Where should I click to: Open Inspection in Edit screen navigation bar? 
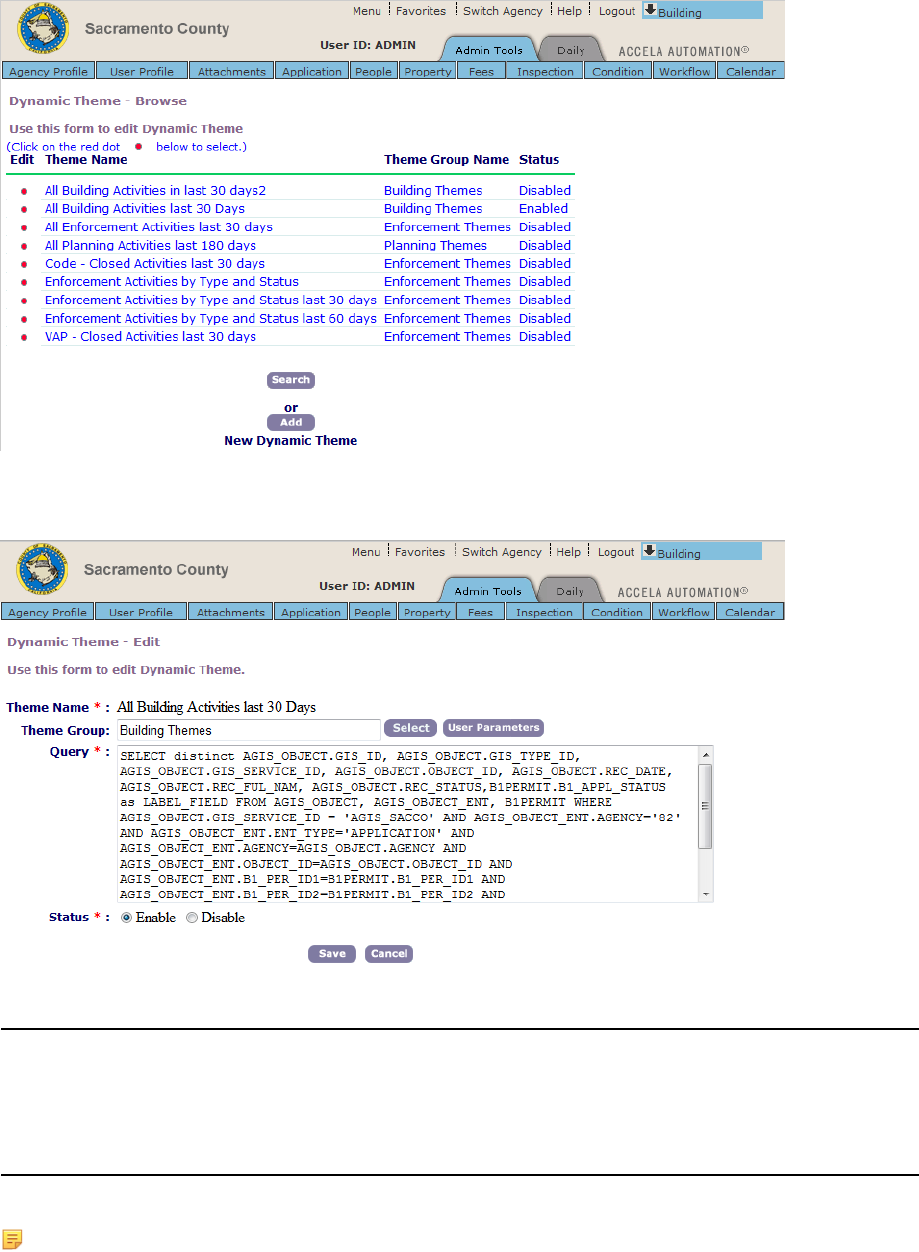click(545, 612)
